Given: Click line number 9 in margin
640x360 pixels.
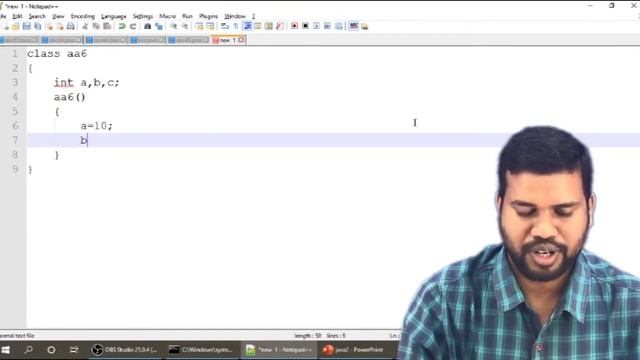Looking at the screenshot, I should pyautogui.click(x=15, y=169).
